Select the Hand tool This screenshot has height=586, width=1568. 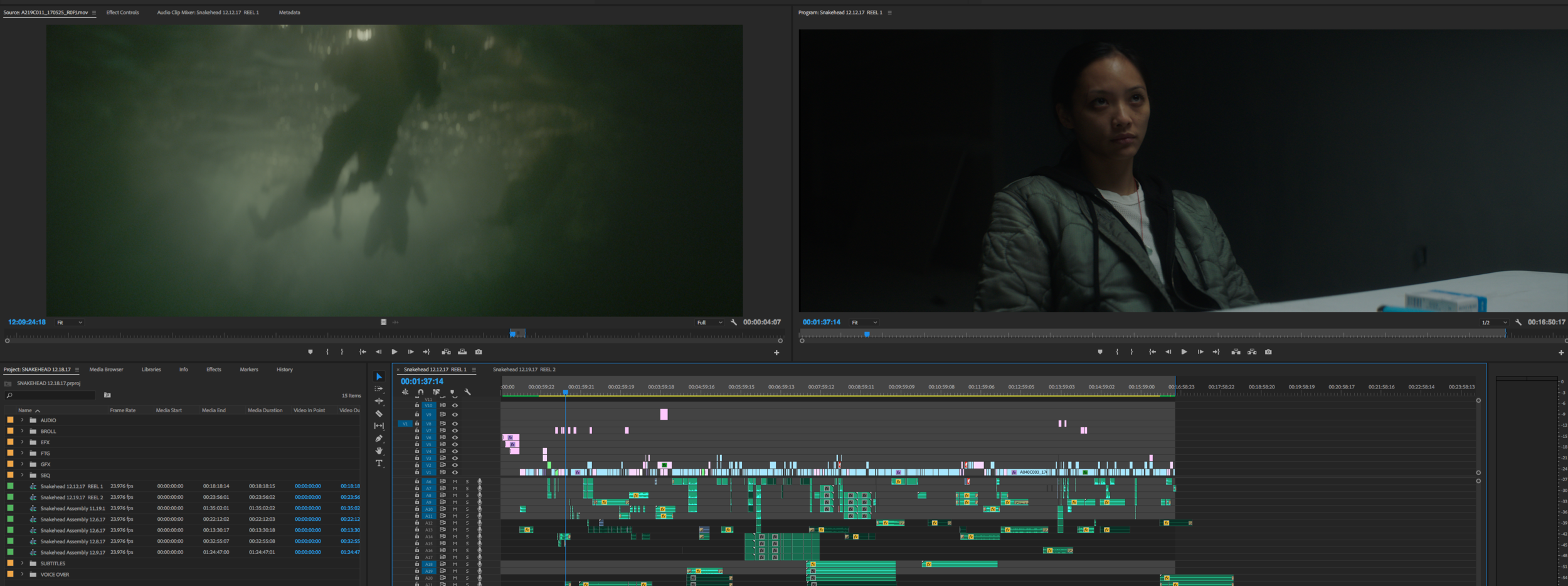click(x=379, y=450)
